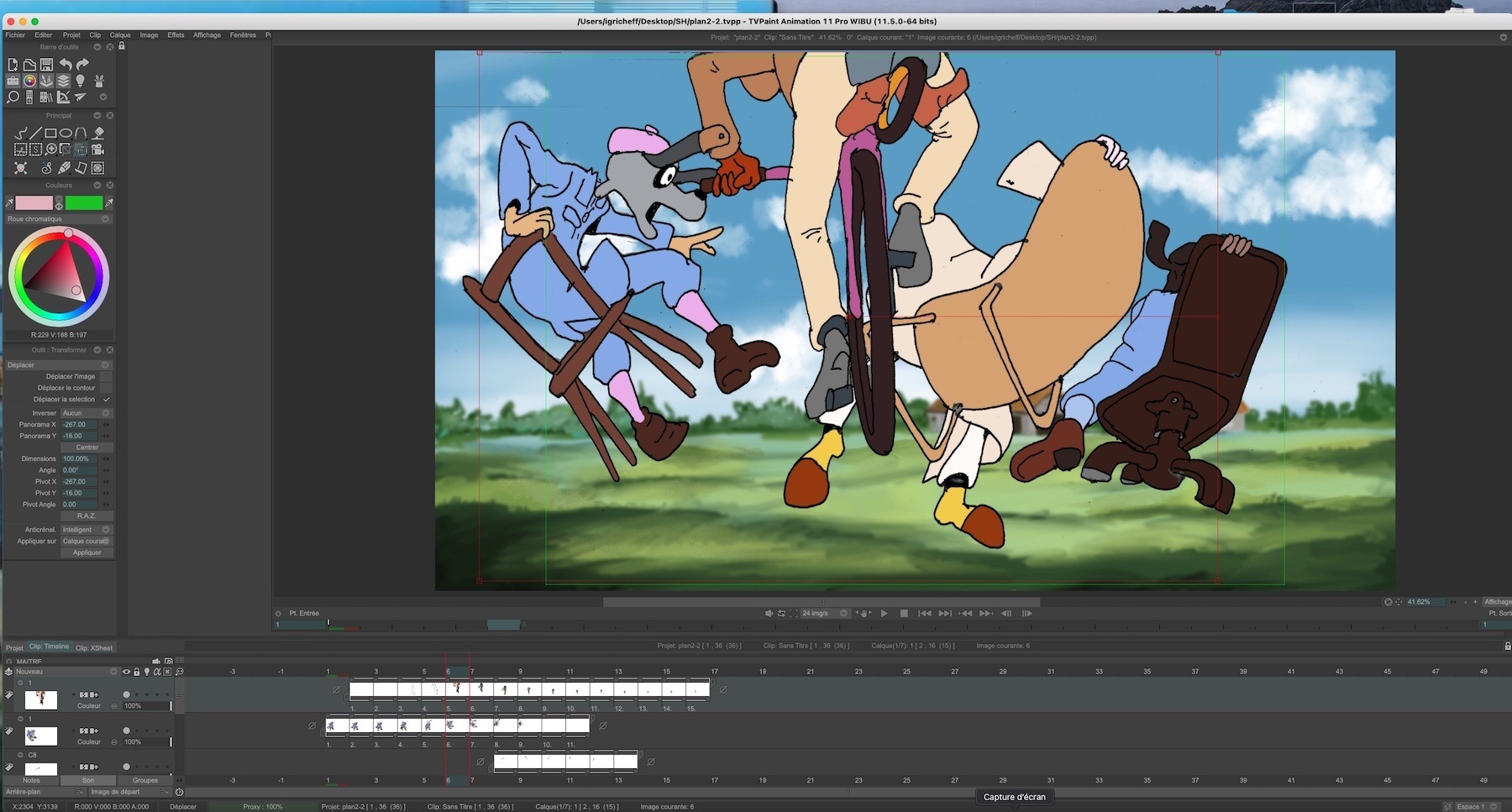Open the Effets menu

tap(176, 35)
